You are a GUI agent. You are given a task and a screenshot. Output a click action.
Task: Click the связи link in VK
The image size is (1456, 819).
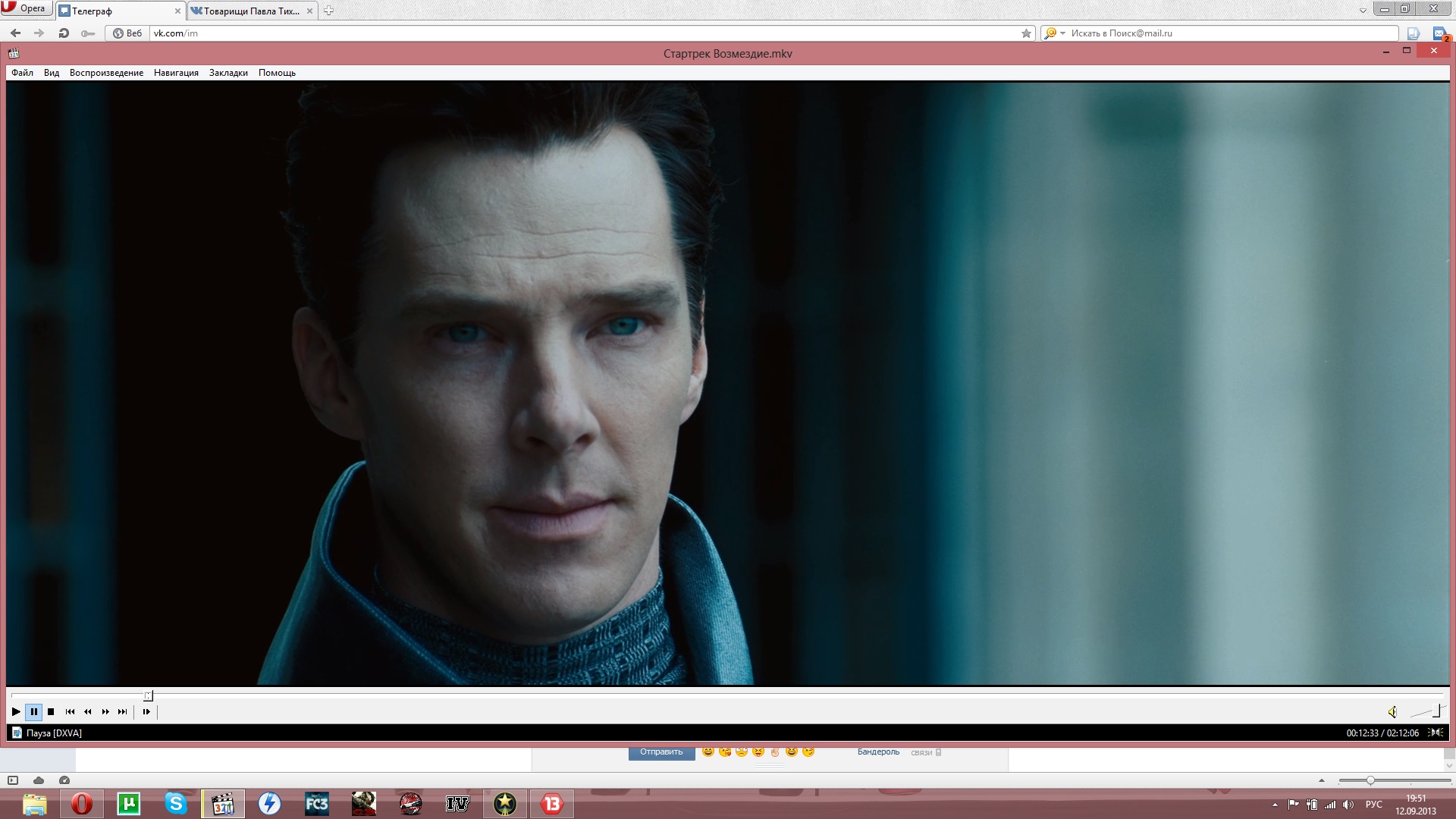(921, 752)
